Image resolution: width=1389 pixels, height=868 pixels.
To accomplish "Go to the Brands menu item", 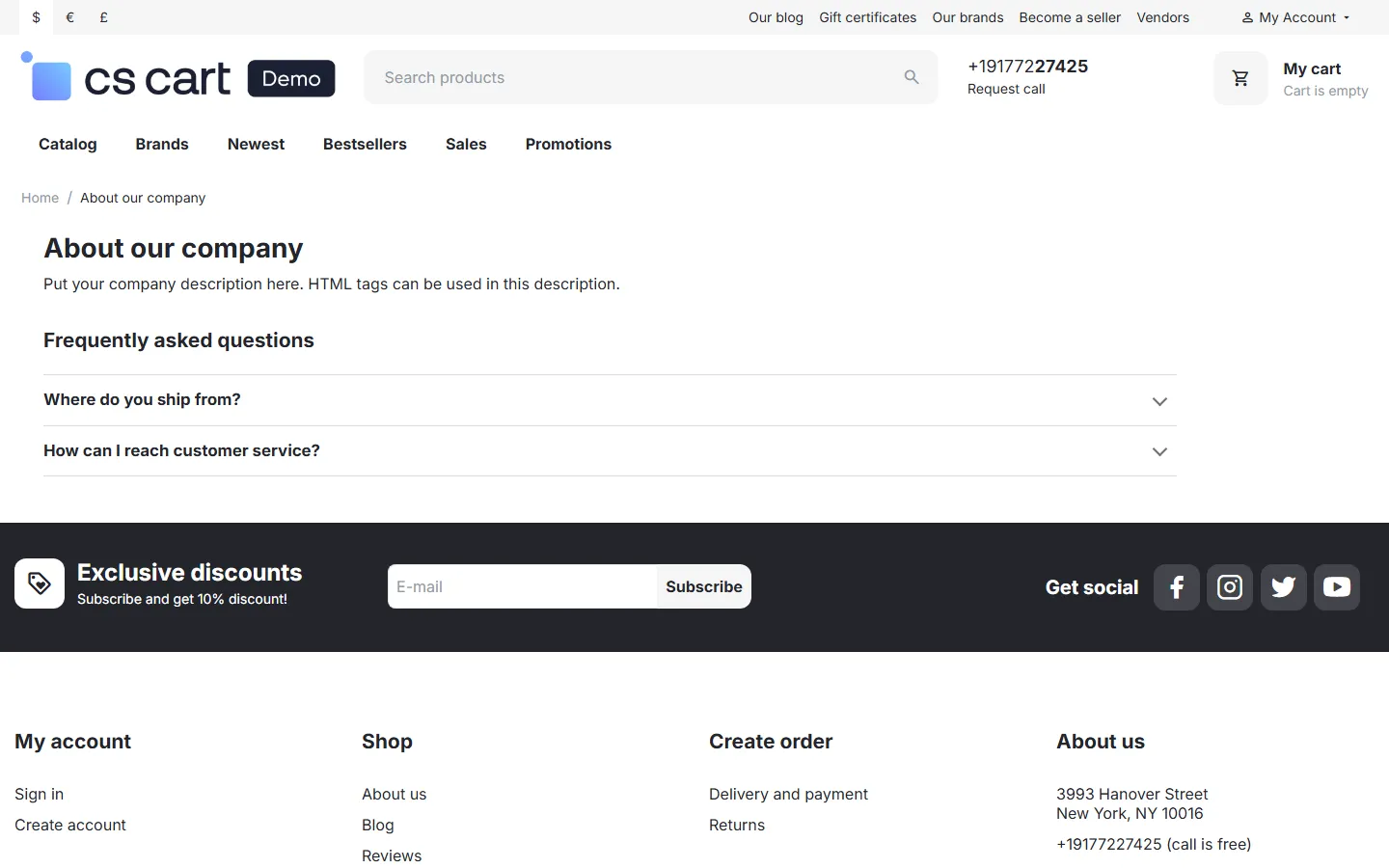I will point(162,144).
